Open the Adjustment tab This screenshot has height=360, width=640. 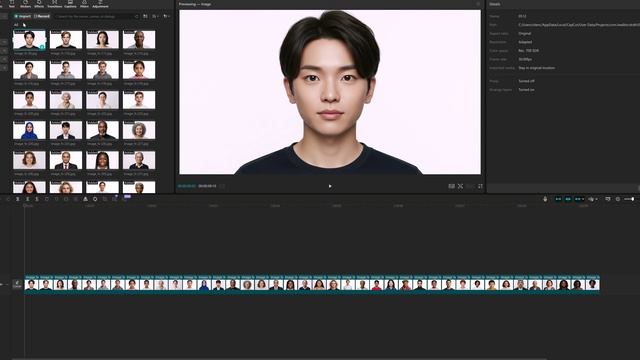click(x=100, y=4)
